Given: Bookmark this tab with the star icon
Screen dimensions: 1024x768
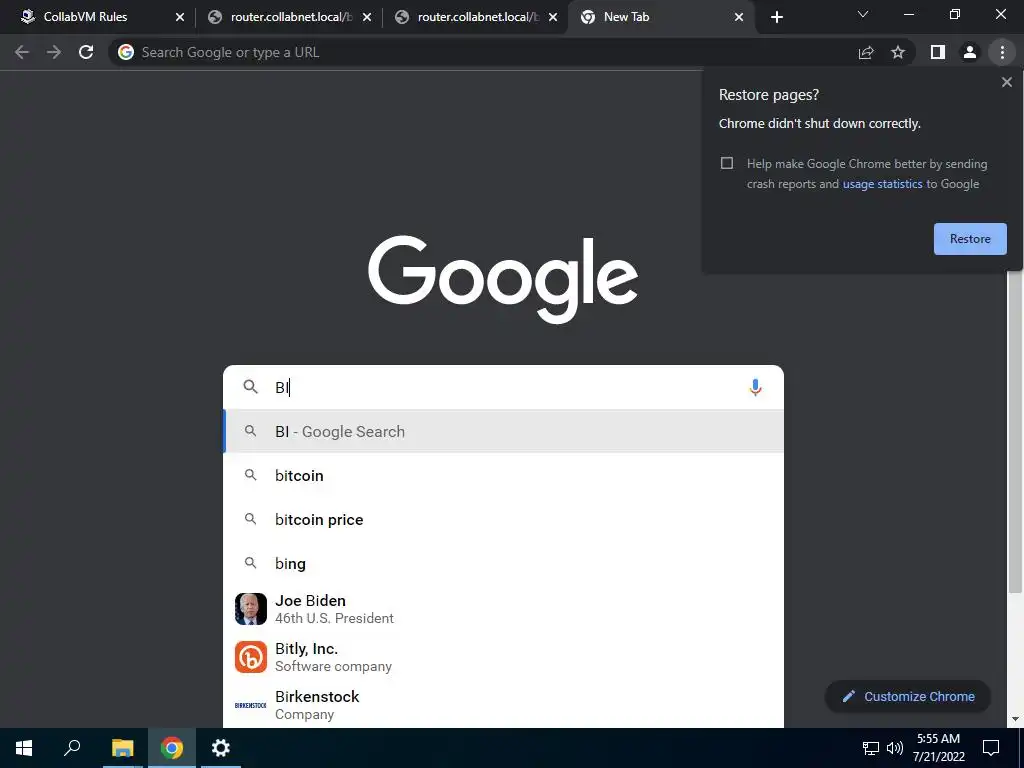Looking at the screenshot, I should (x=898, y=52).
